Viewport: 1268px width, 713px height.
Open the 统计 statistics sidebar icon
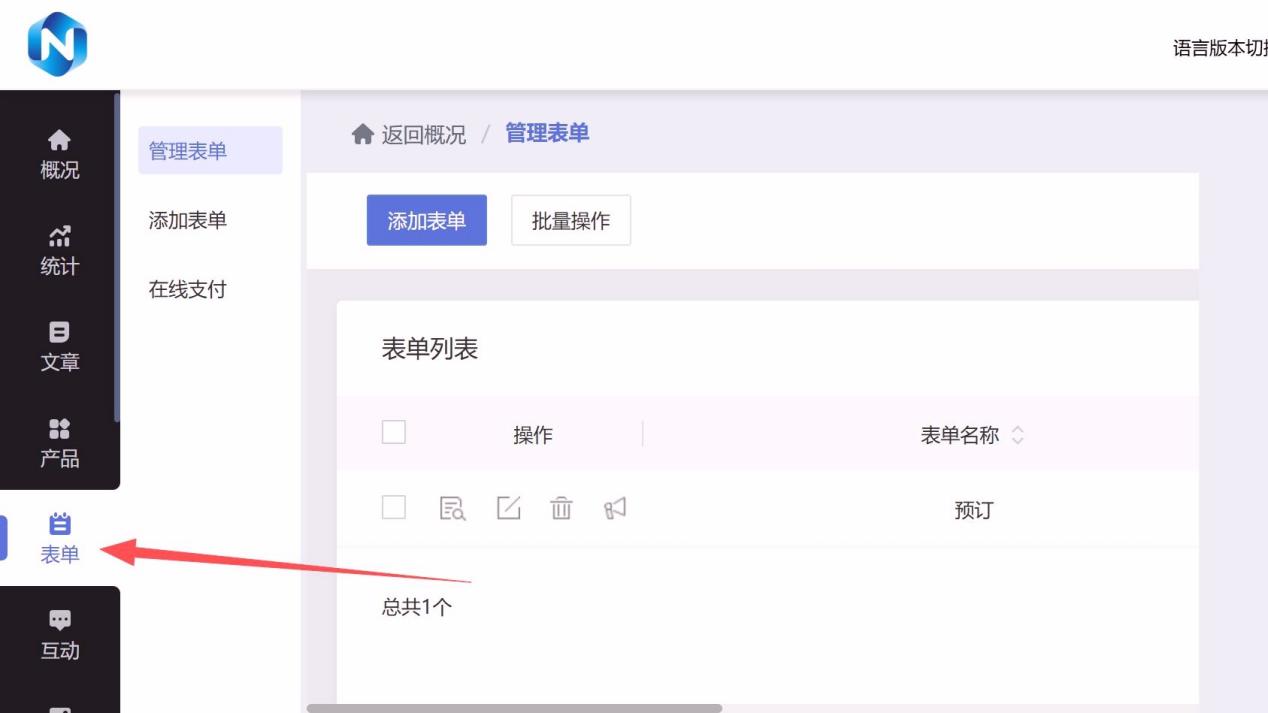coord(60,250)
